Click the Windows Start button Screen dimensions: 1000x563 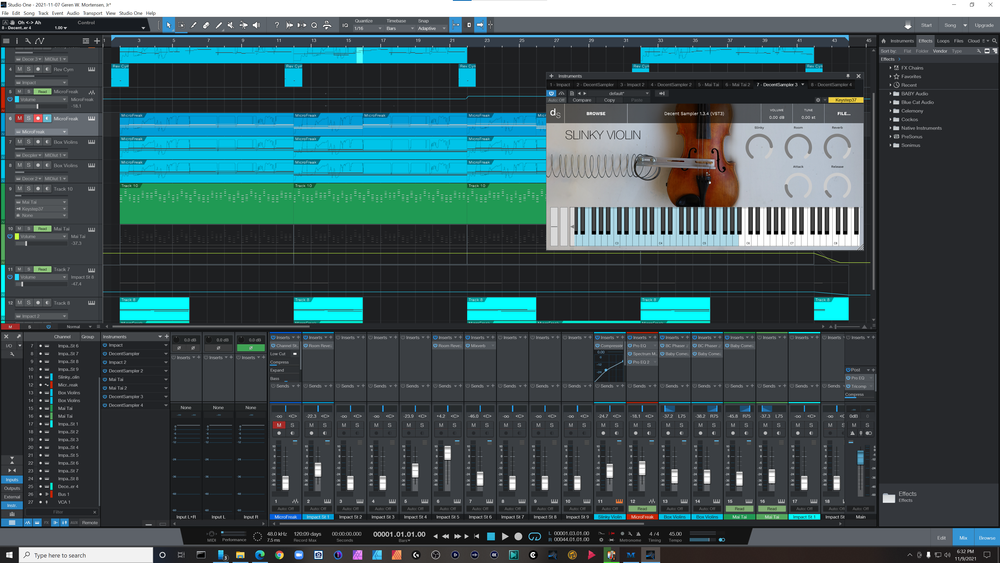10,555
